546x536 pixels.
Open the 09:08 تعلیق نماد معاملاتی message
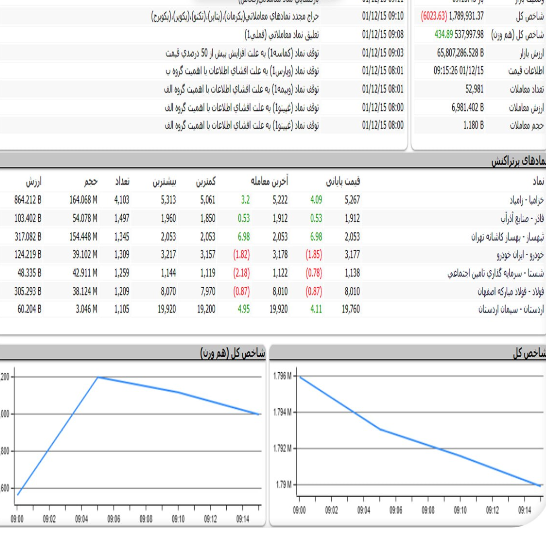click(x=282, y=34)
